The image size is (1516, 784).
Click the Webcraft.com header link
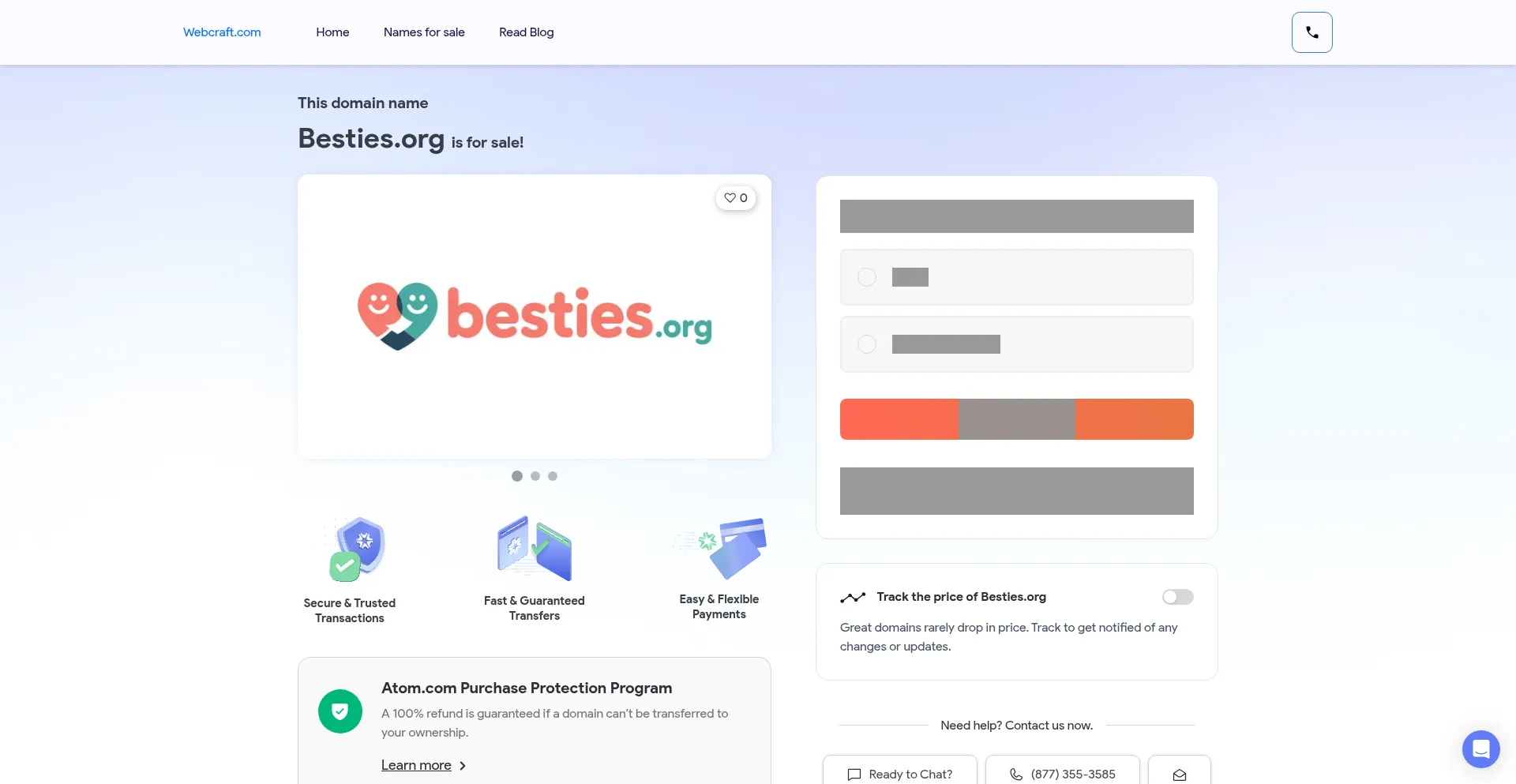tap(222, 32)
